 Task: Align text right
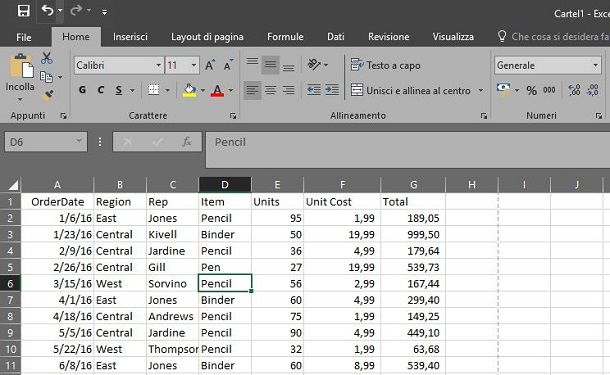[288, 90]
